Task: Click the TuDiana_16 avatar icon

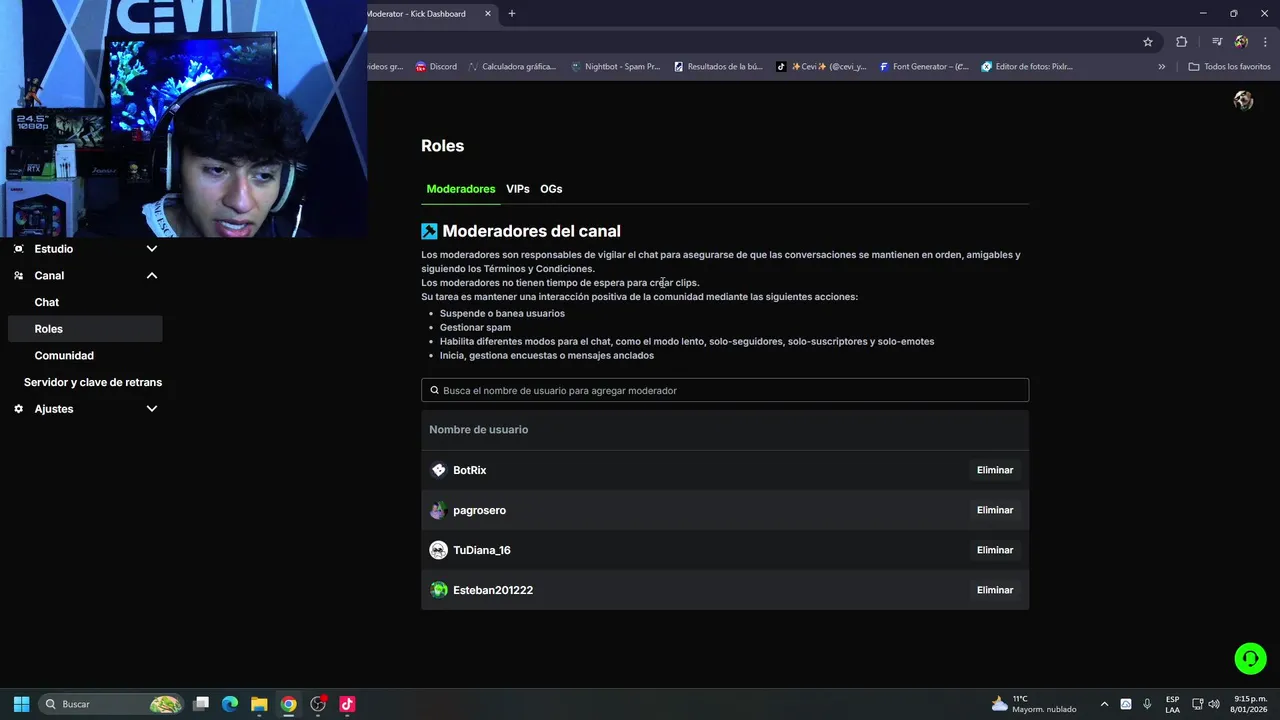Action: [x=438, y=550]
